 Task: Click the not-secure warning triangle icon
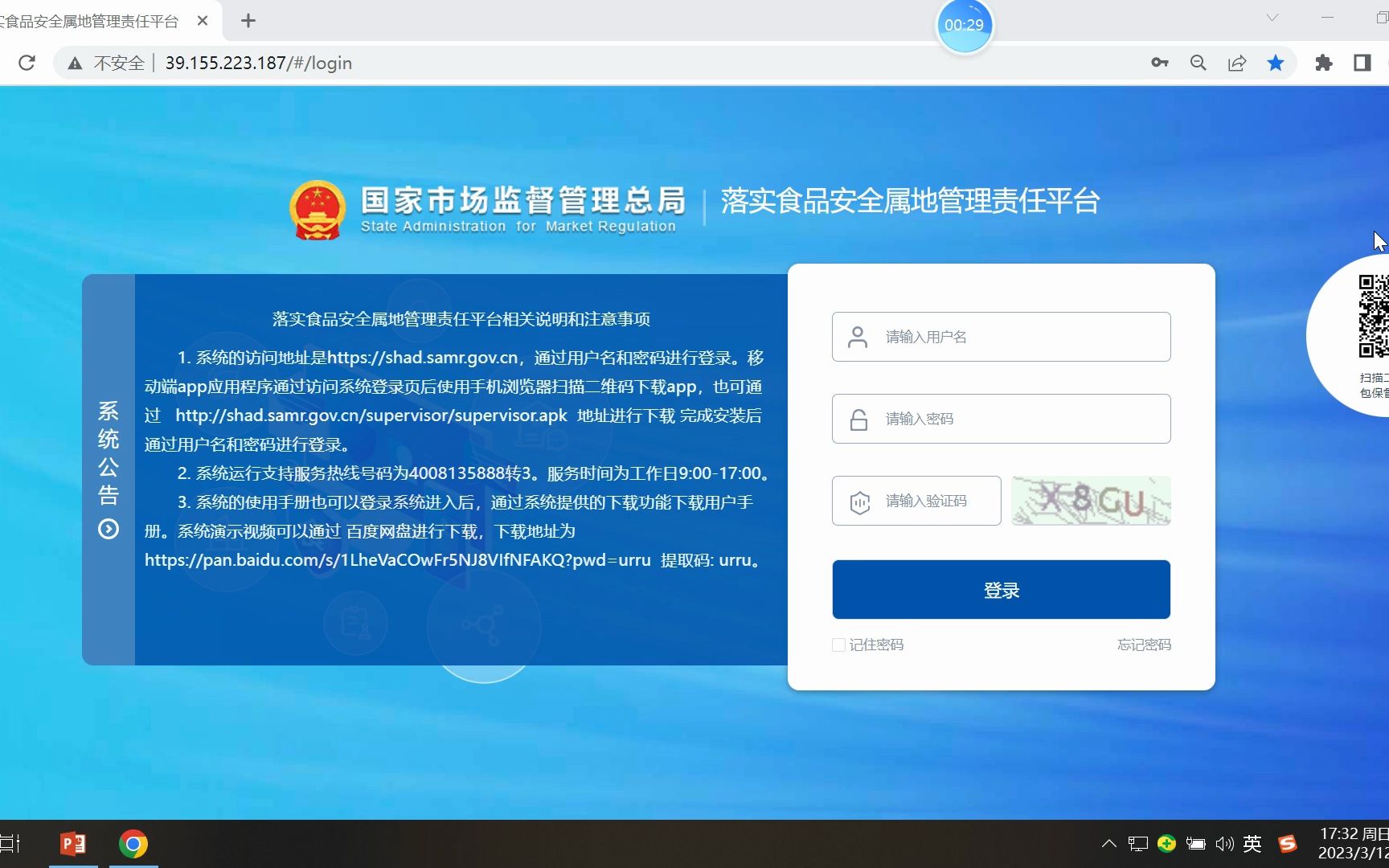(x=75, y=63)
